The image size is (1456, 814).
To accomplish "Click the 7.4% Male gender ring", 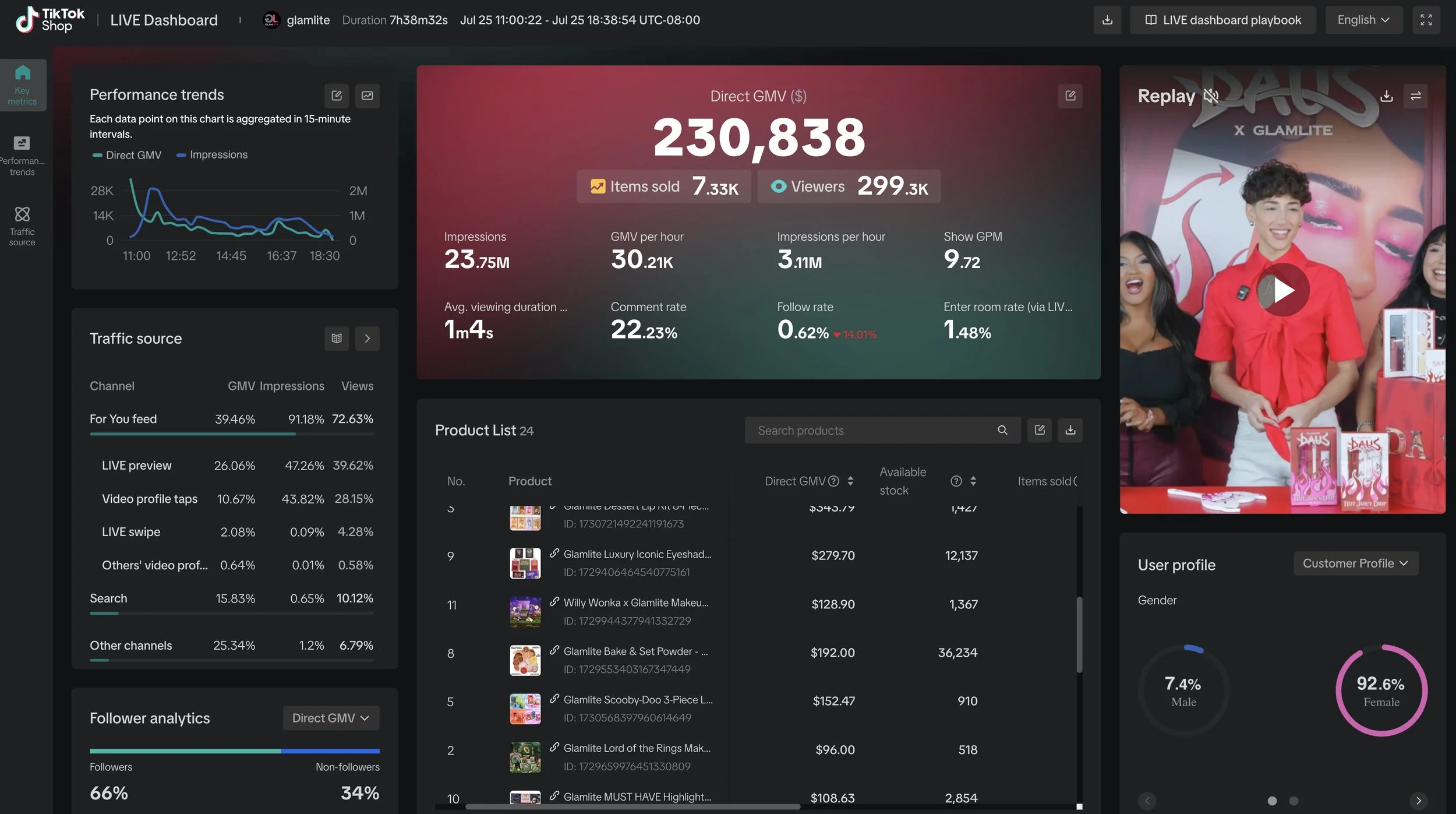I will (x=1183, y=690).
